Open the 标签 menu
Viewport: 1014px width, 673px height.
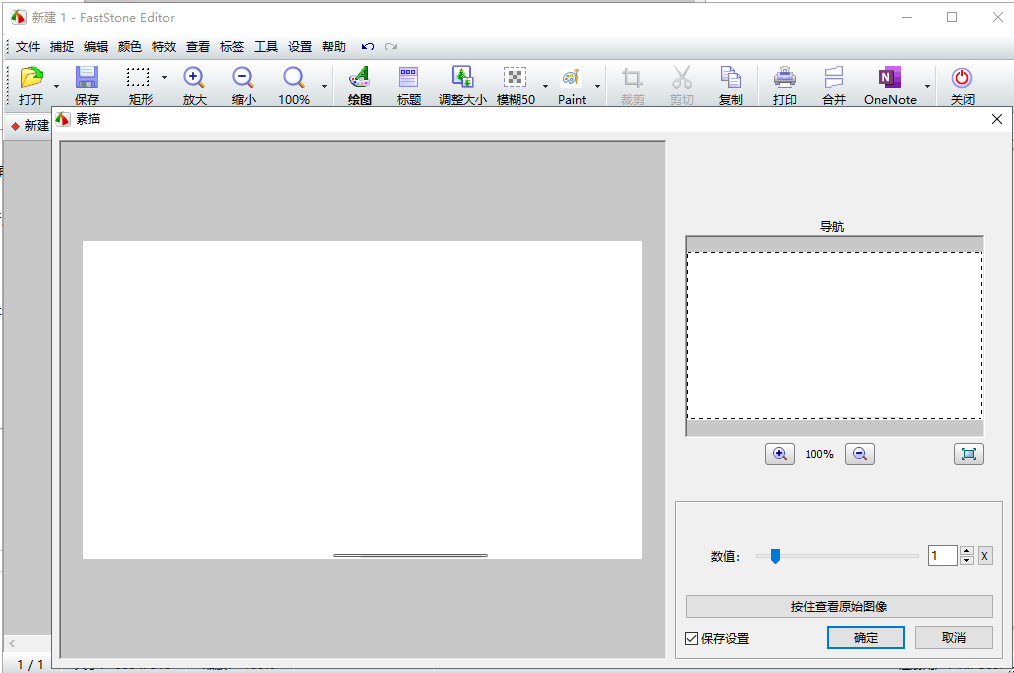point(232,47)
